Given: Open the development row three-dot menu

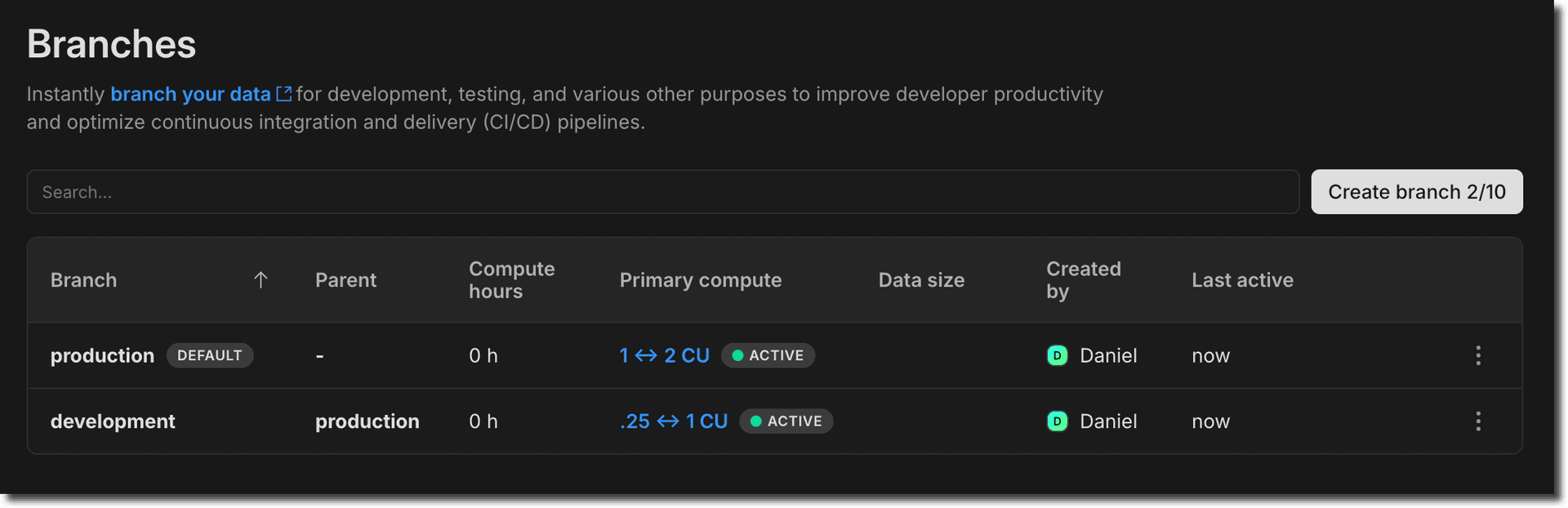Looking at the screenshot, I should click(1478, 421).
